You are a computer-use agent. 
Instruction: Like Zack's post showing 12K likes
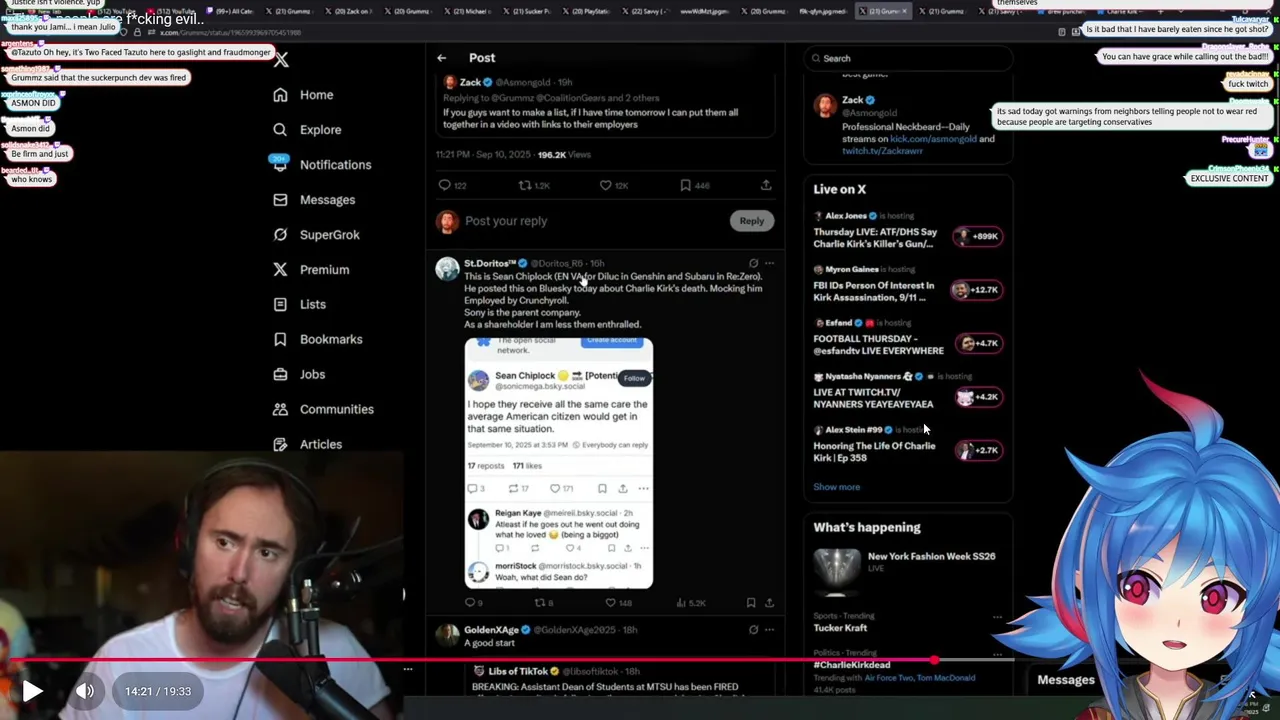click(x=605, y=185)
